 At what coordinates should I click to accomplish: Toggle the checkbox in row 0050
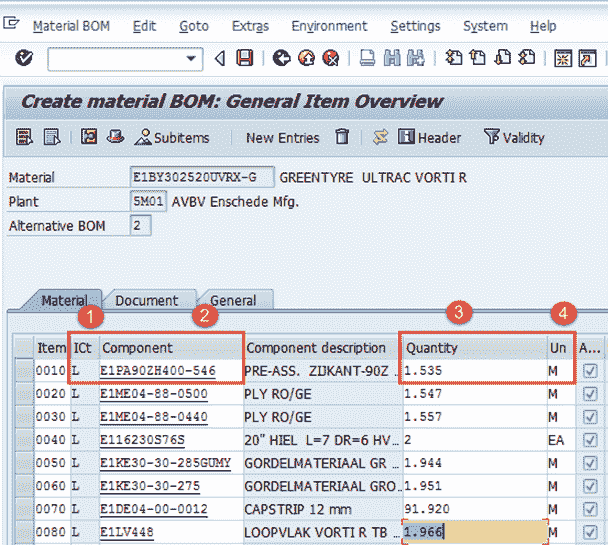[x=590, y=463]
